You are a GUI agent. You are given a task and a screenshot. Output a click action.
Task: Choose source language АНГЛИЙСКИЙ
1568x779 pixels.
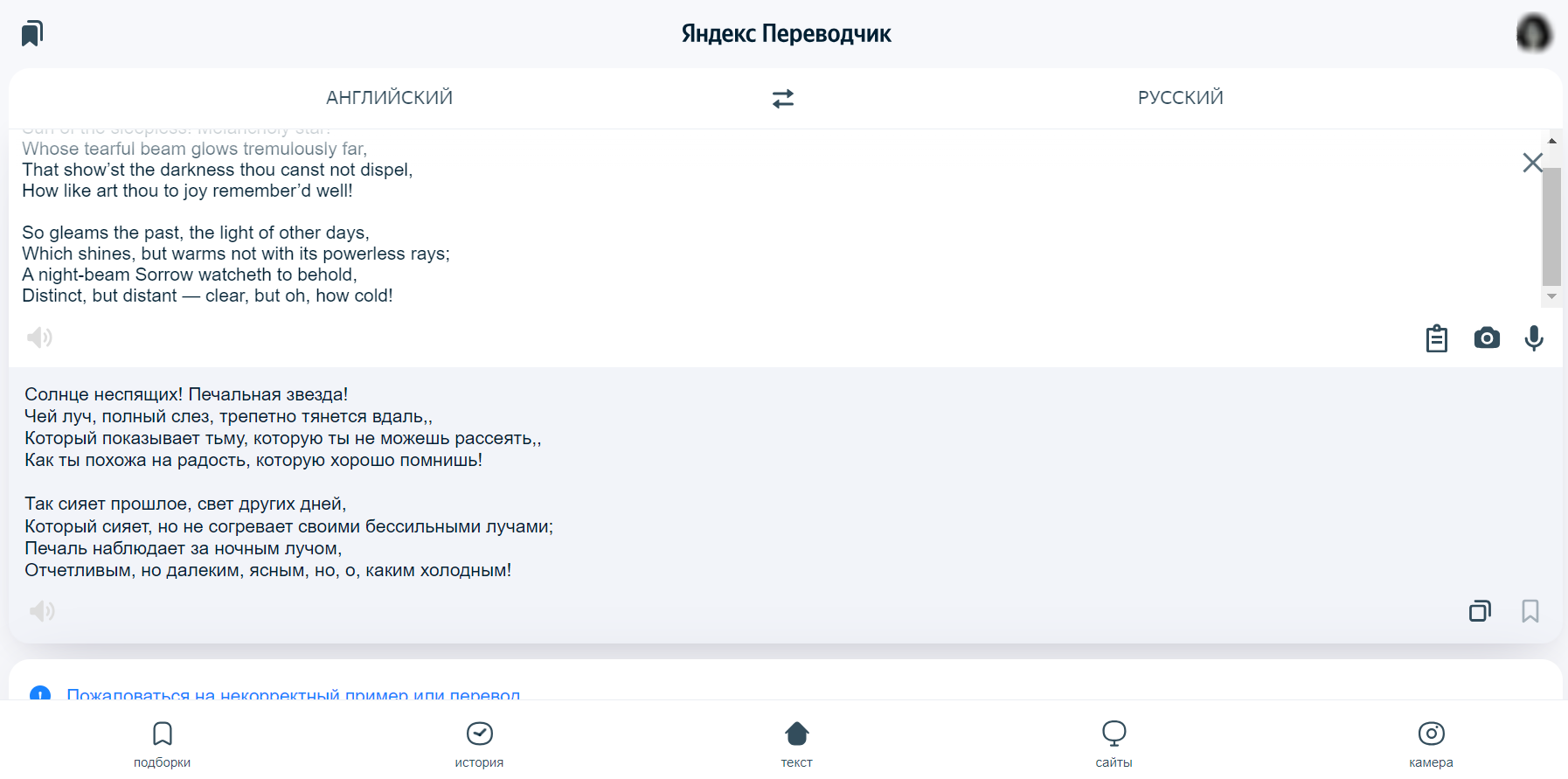tap(390, 98)
